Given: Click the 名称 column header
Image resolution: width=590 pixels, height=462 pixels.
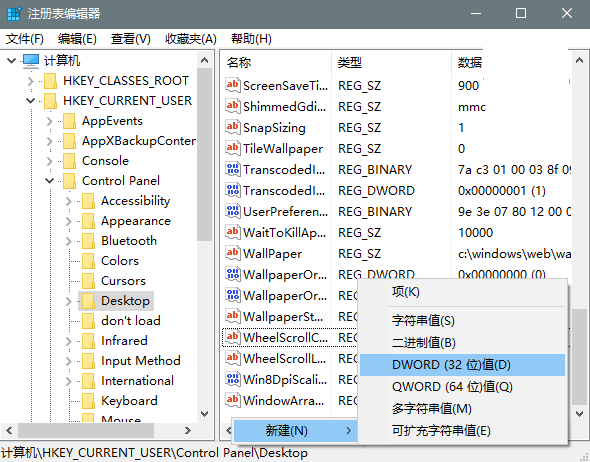Looking at the screenshot, I should pos(277,62).
